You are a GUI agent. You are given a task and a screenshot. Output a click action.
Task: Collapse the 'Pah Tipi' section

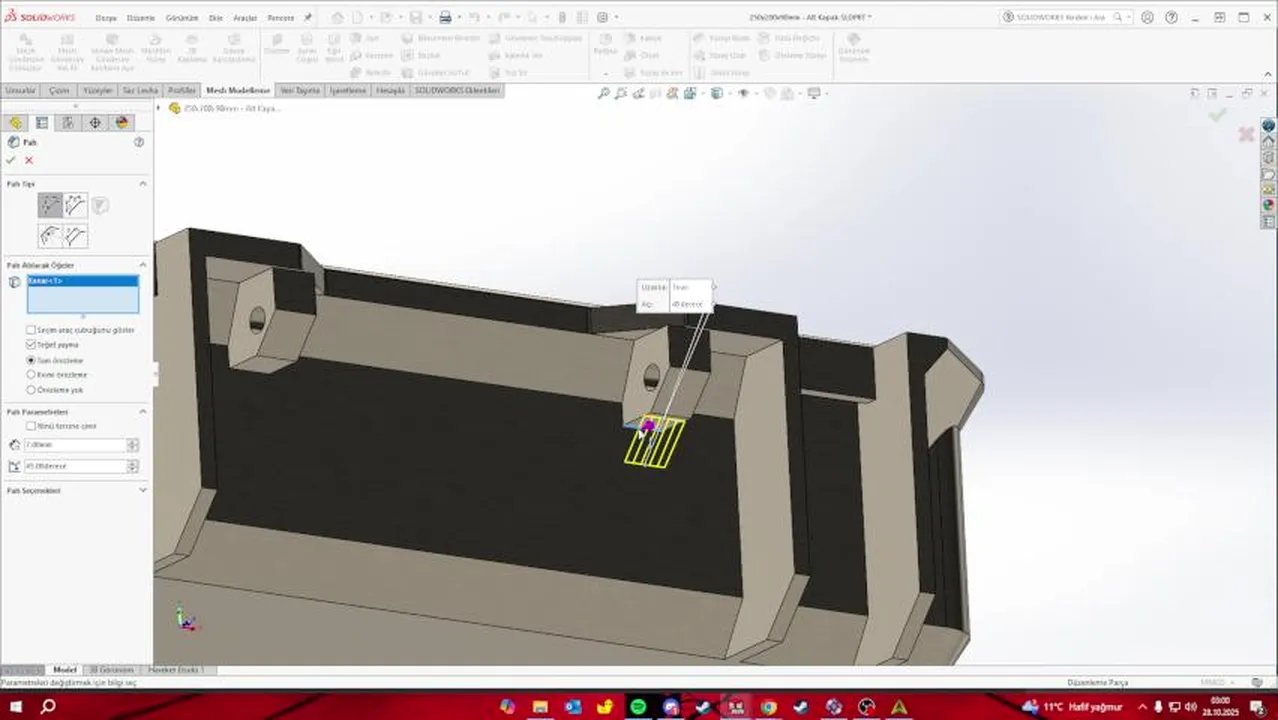(142, 184)
